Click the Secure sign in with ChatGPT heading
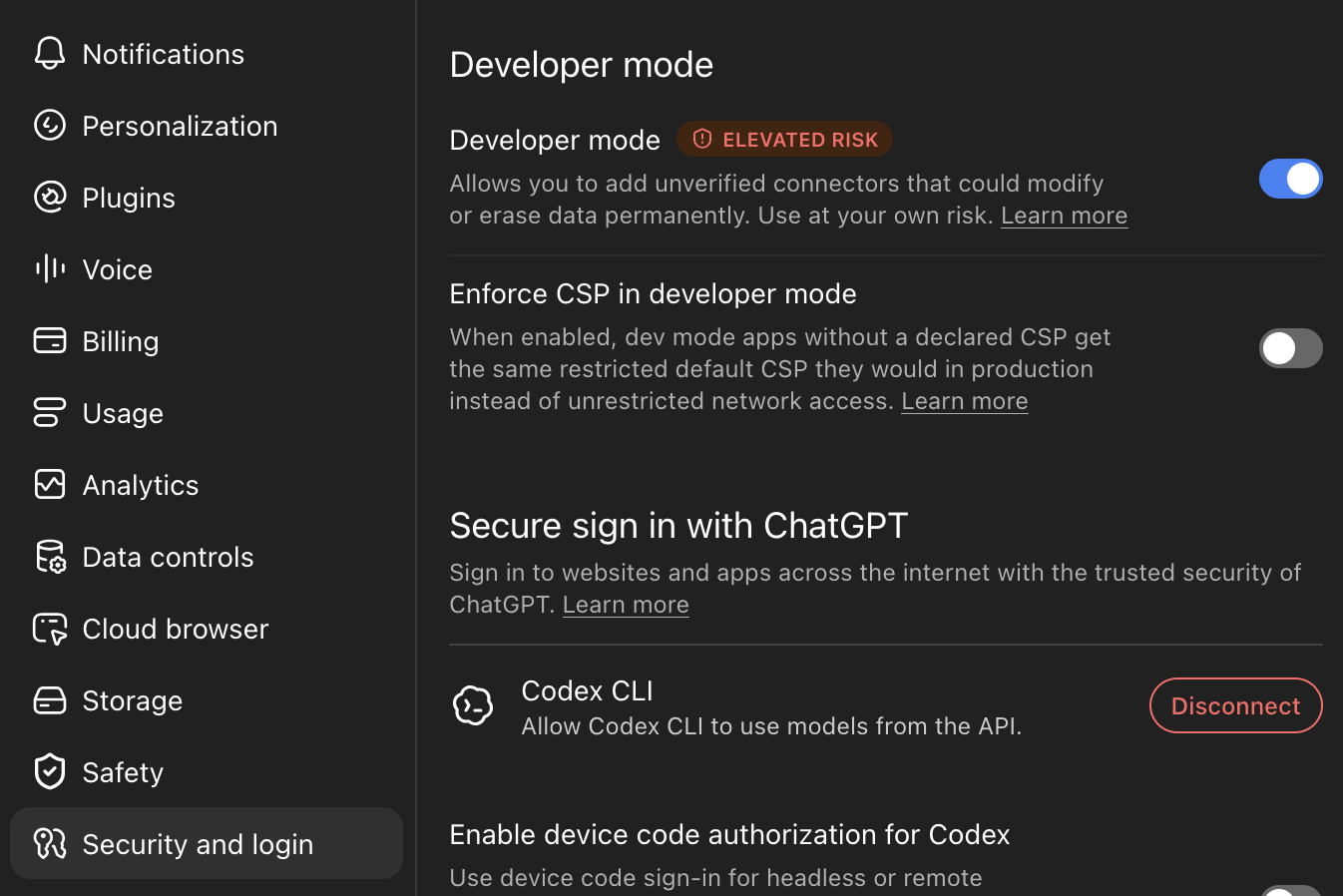1343x896 pixels. click(x=678, y=526)
